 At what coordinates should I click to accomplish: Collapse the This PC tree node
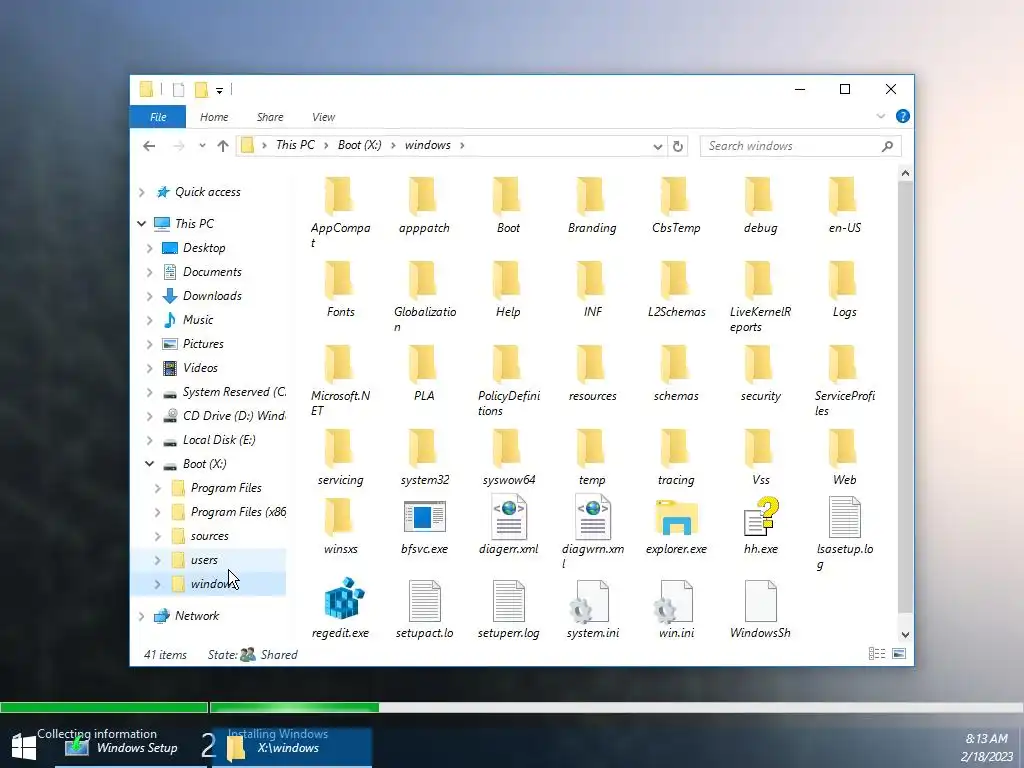[142, 223]
